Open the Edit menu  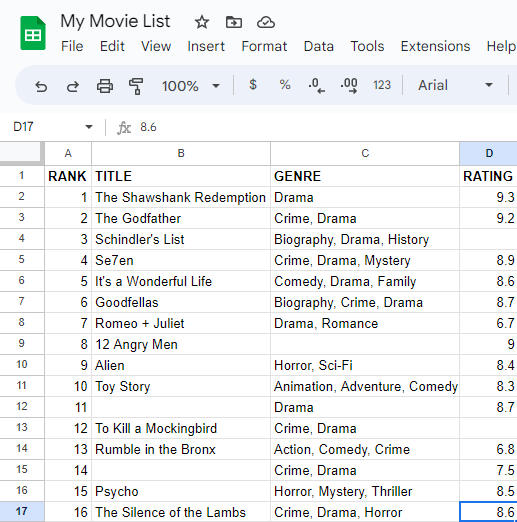(x=112, y=46)
